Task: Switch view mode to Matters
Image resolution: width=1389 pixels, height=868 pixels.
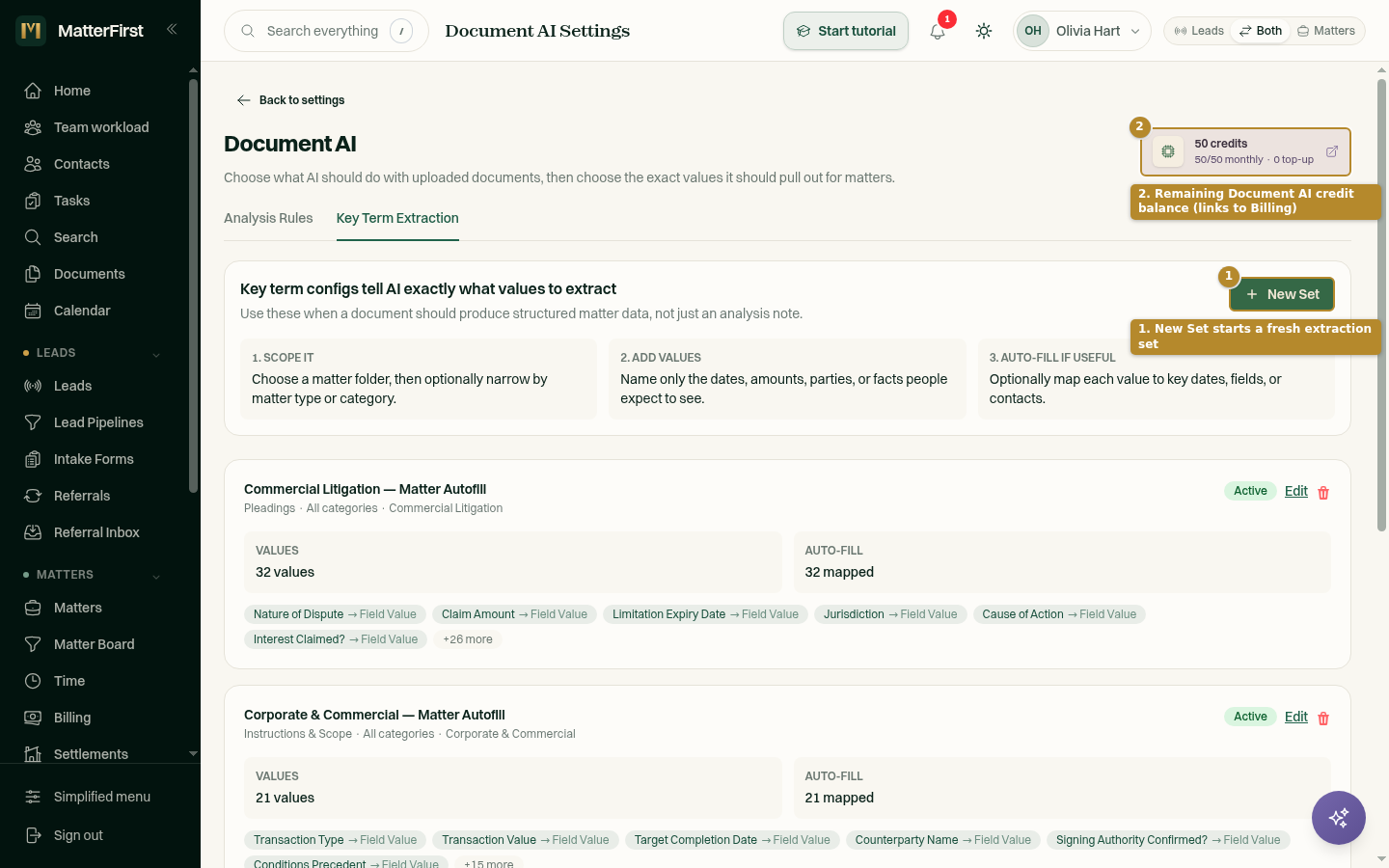Action: click(x=1326, y=31)
